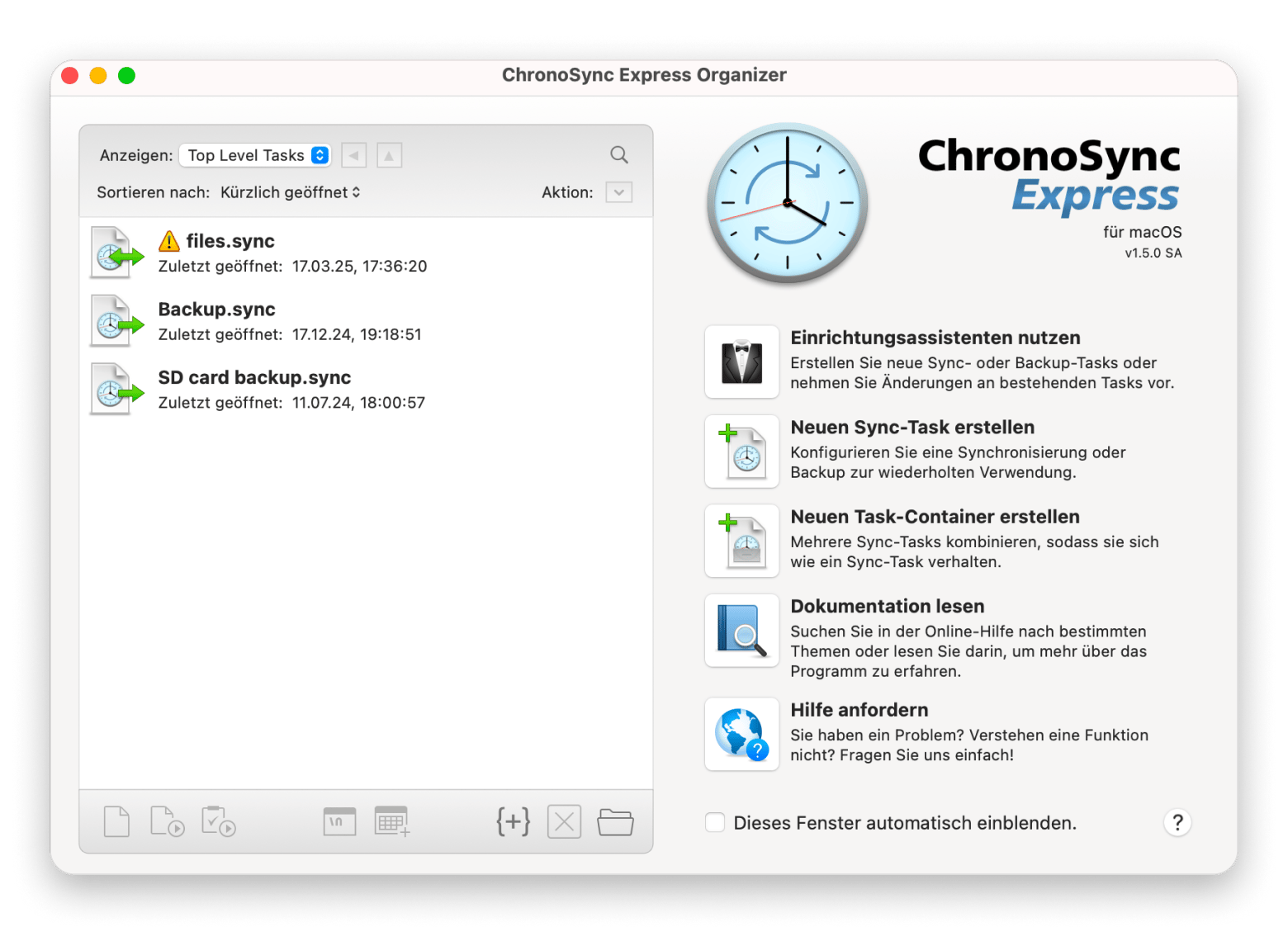
Task: Open the Anzeigen 'Top Level Tasks' dropdown
Action: [255, 155]
